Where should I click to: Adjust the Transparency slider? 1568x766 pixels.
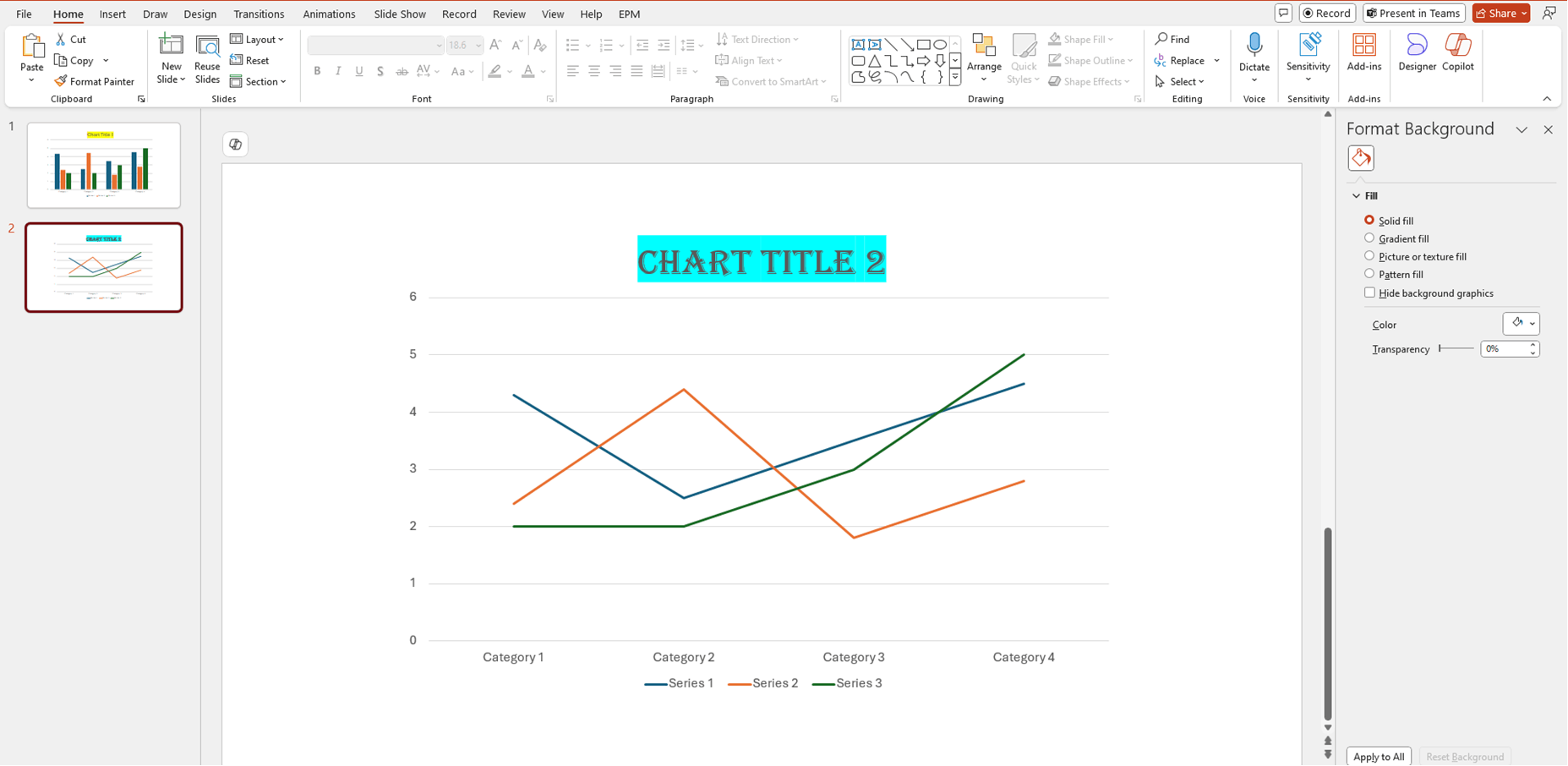1456,348
